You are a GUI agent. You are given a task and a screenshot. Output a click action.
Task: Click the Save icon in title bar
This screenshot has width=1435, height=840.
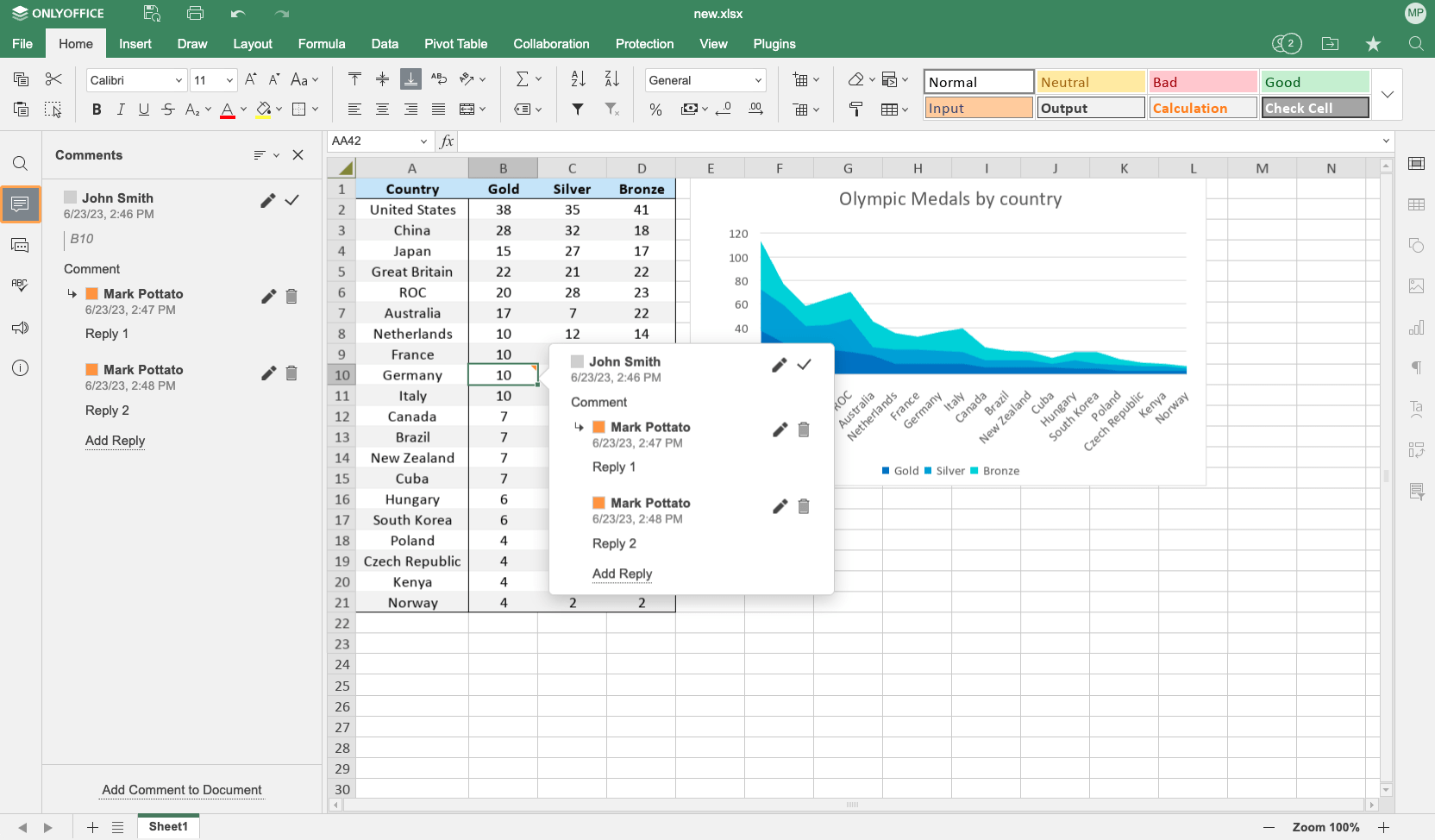tap(152, 14)
